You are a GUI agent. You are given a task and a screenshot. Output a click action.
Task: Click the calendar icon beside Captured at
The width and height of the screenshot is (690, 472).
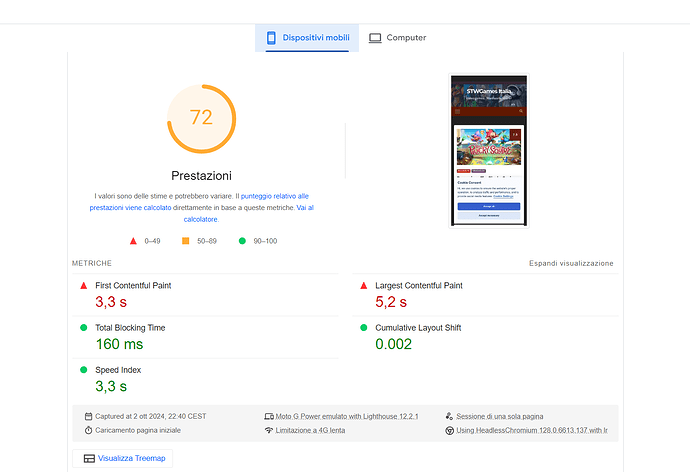(x=88, y=416)
